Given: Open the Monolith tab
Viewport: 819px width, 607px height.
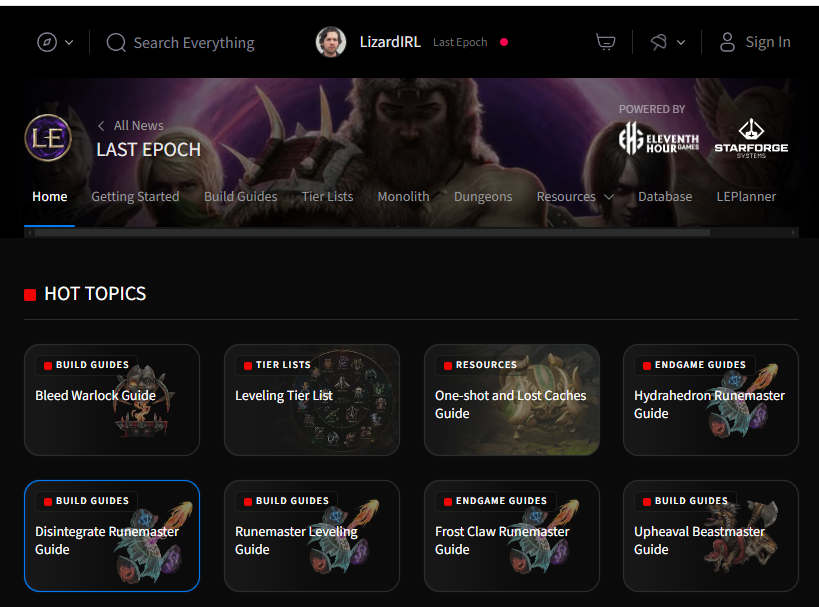Looking at the screenshot, I should pos(403,196).
